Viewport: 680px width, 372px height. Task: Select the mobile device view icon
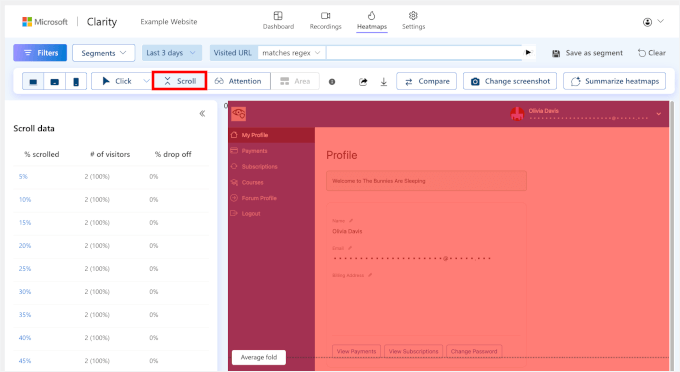click(x=76, y=81)
